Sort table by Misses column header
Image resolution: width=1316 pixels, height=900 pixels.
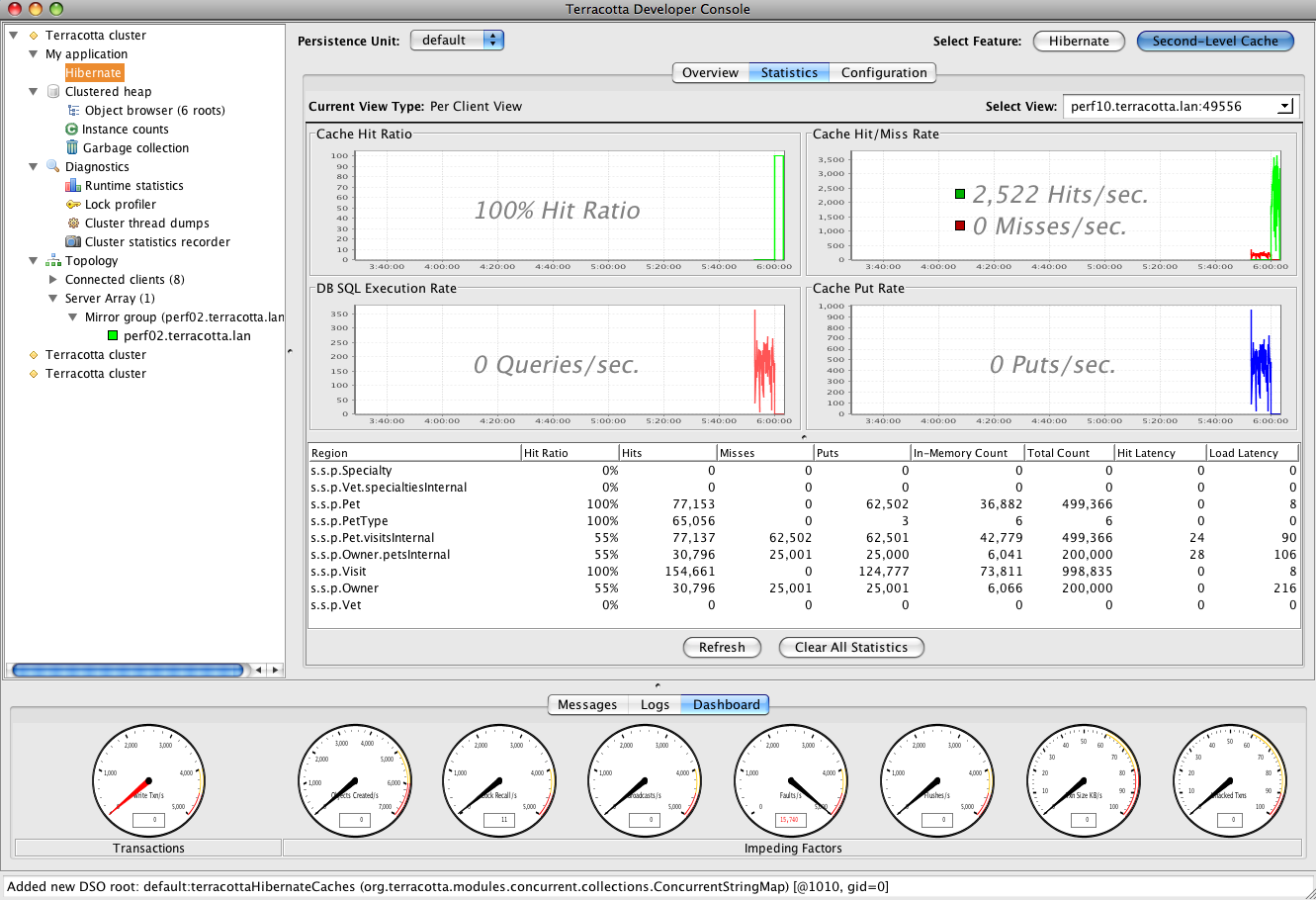coord(765,453)
